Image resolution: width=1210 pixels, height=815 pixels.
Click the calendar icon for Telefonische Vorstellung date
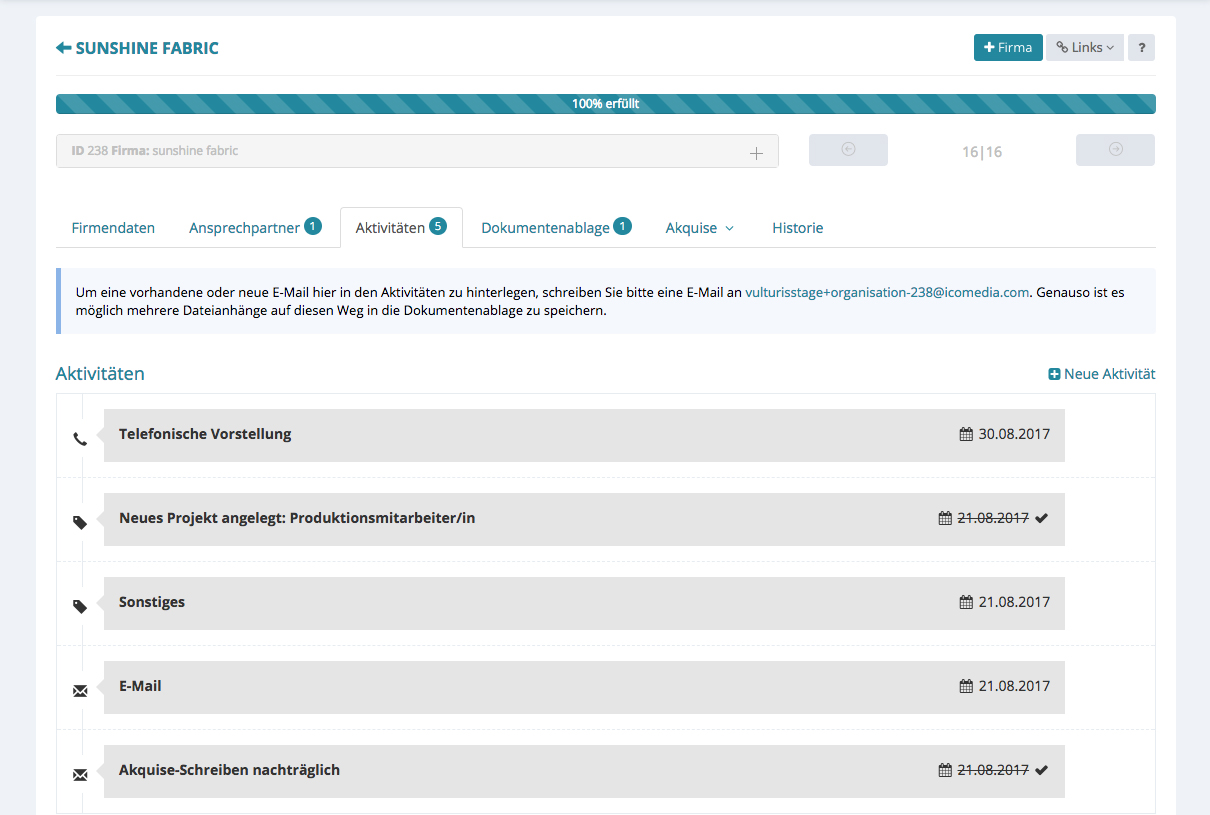965,434
